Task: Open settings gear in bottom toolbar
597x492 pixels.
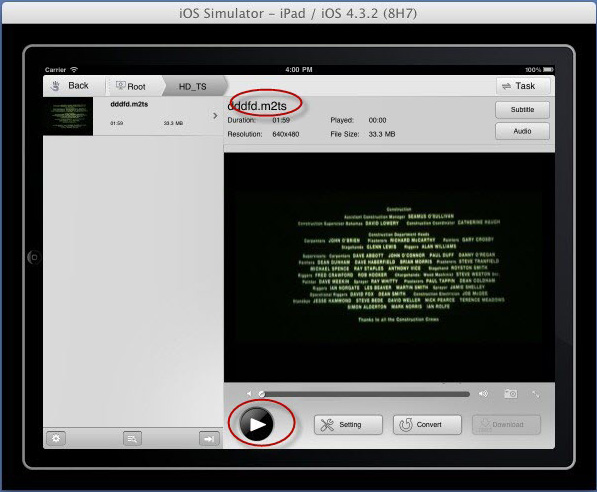Action: (56, 439)
